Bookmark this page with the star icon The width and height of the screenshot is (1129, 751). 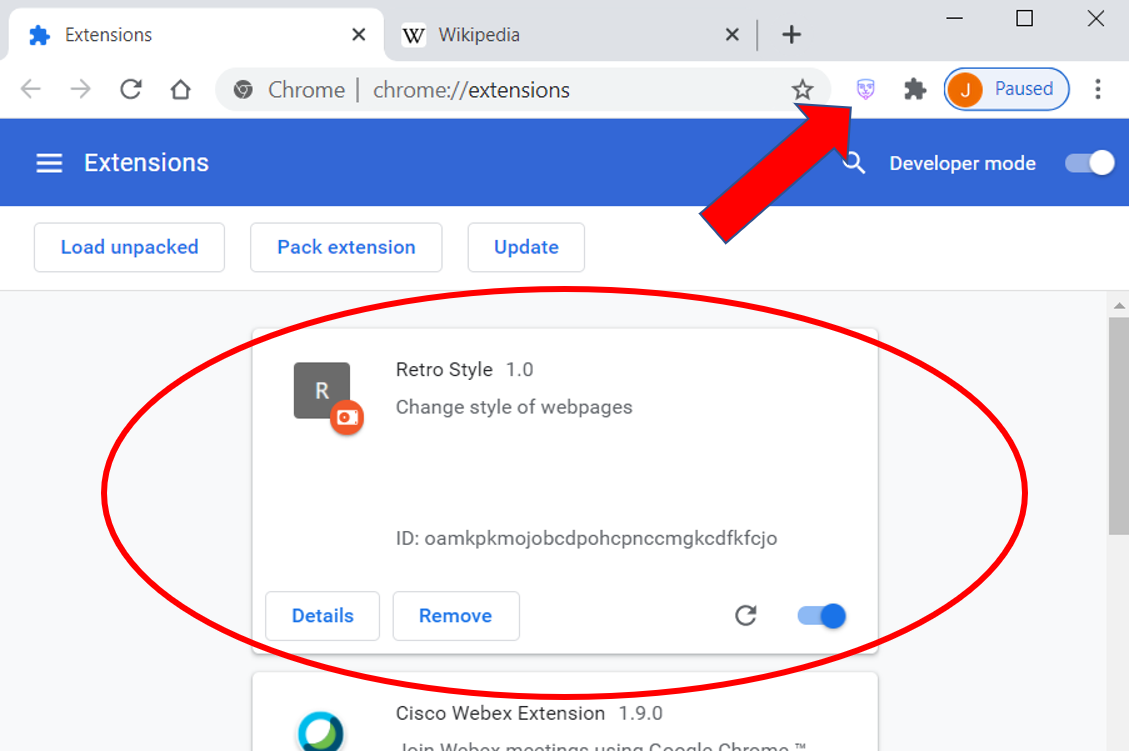[x=802, y=90]
